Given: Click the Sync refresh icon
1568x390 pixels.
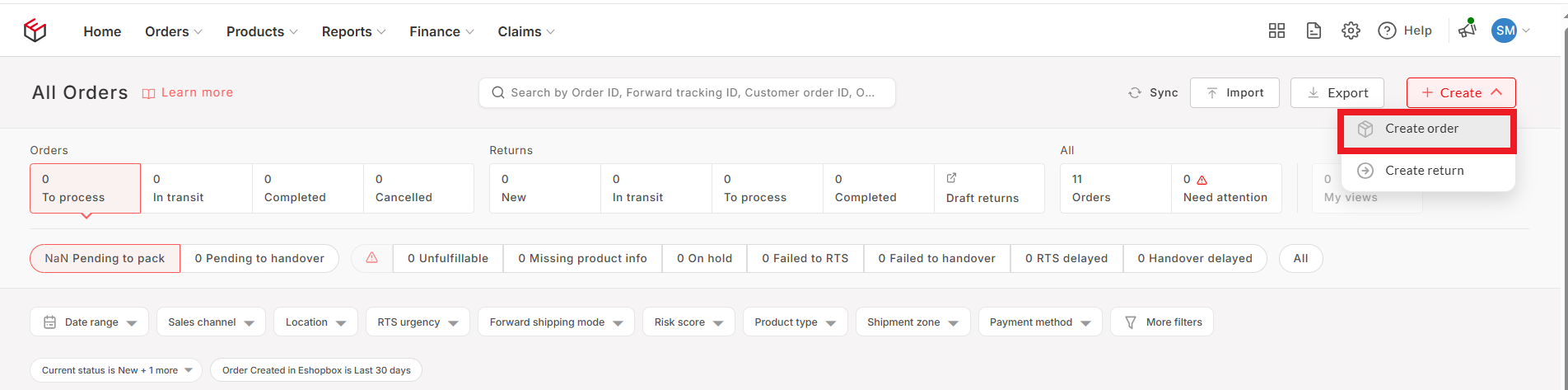Looking at the screenshot, I should point(1135,93).
